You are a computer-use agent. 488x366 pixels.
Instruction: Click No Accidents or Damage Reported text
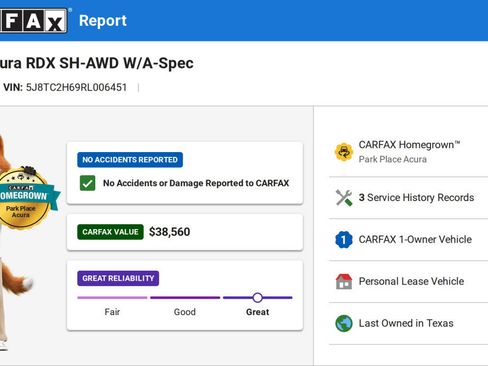click(196, 183)
